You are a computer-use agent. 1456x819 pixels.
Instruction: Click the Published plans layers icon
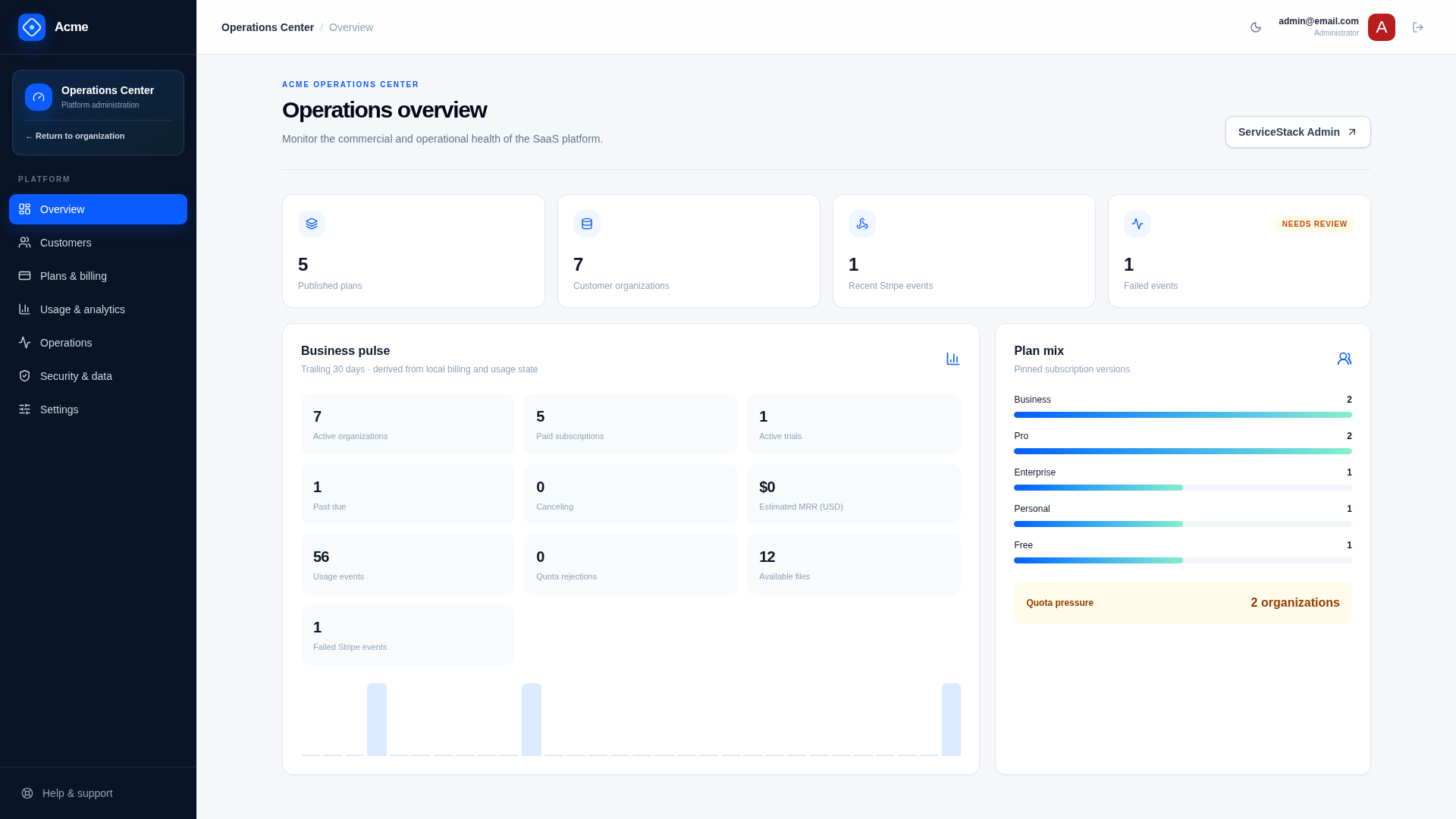click(x=312, y=224)
